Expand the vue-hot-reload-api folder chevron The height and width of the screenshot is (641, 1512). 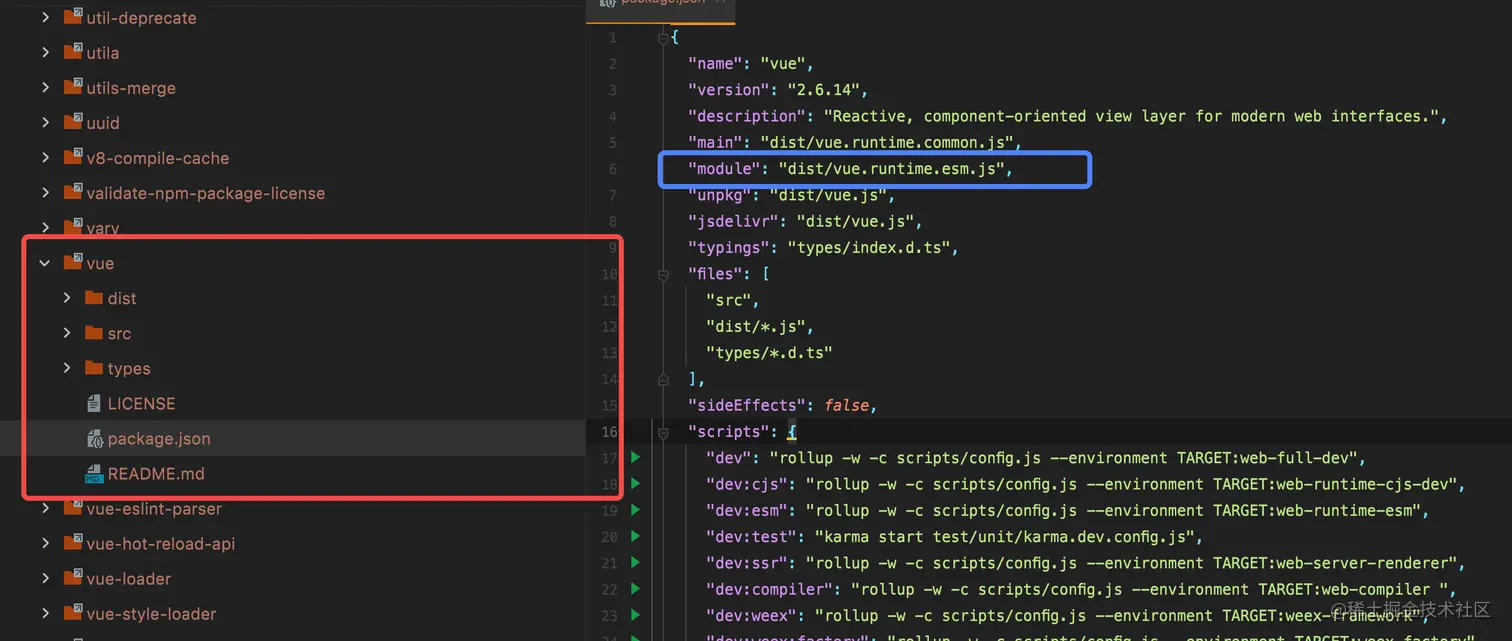(45, 544)
